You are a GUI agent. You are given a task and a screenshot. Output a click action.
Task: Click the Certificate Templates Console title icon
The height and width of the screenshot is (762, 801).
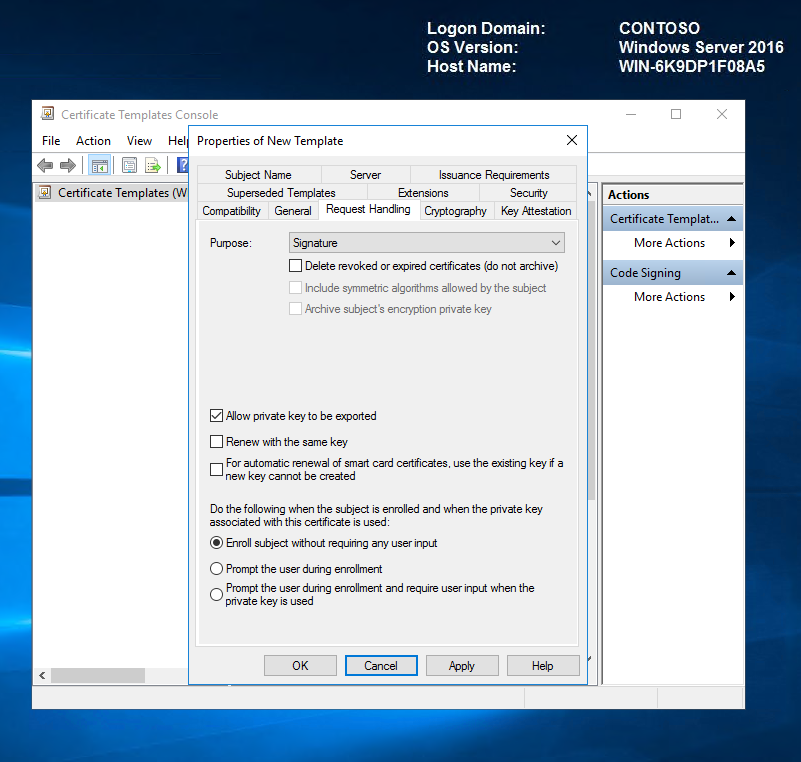coord(48,114)
